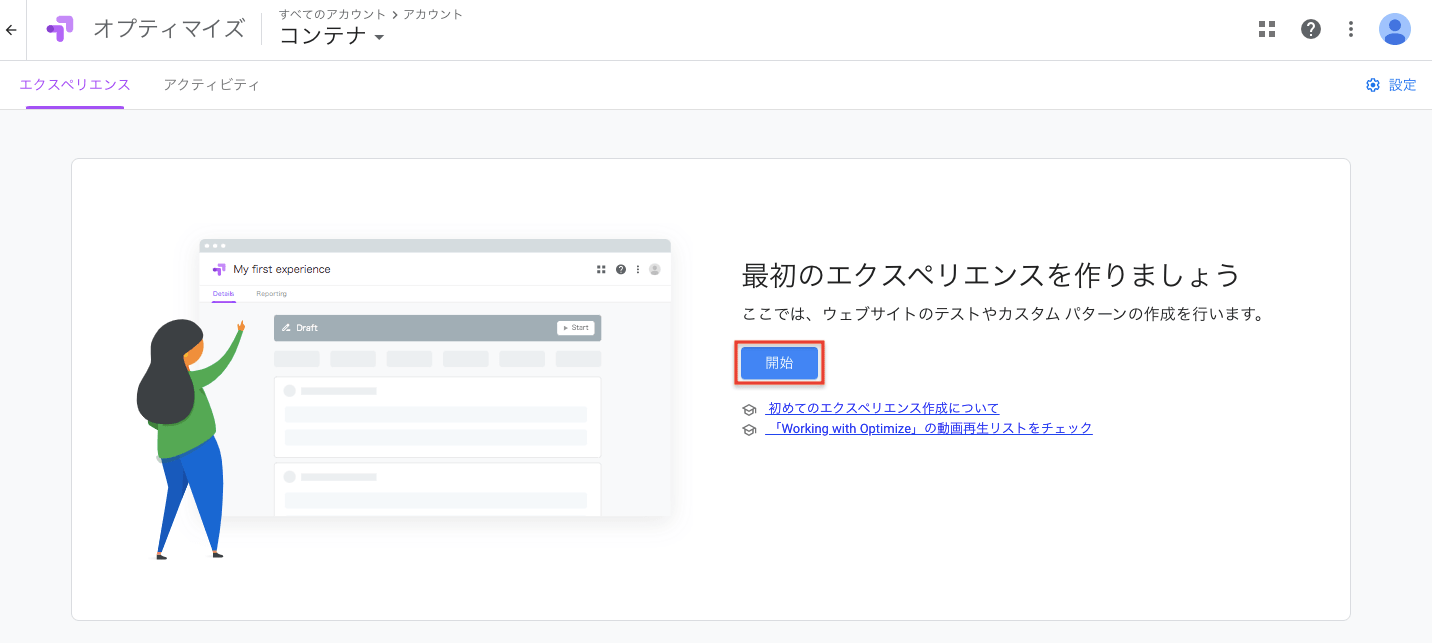Viewport: 1432px width, 643px height.
Task: Open the three-dot more options menu
Action: pos(1351,29)
